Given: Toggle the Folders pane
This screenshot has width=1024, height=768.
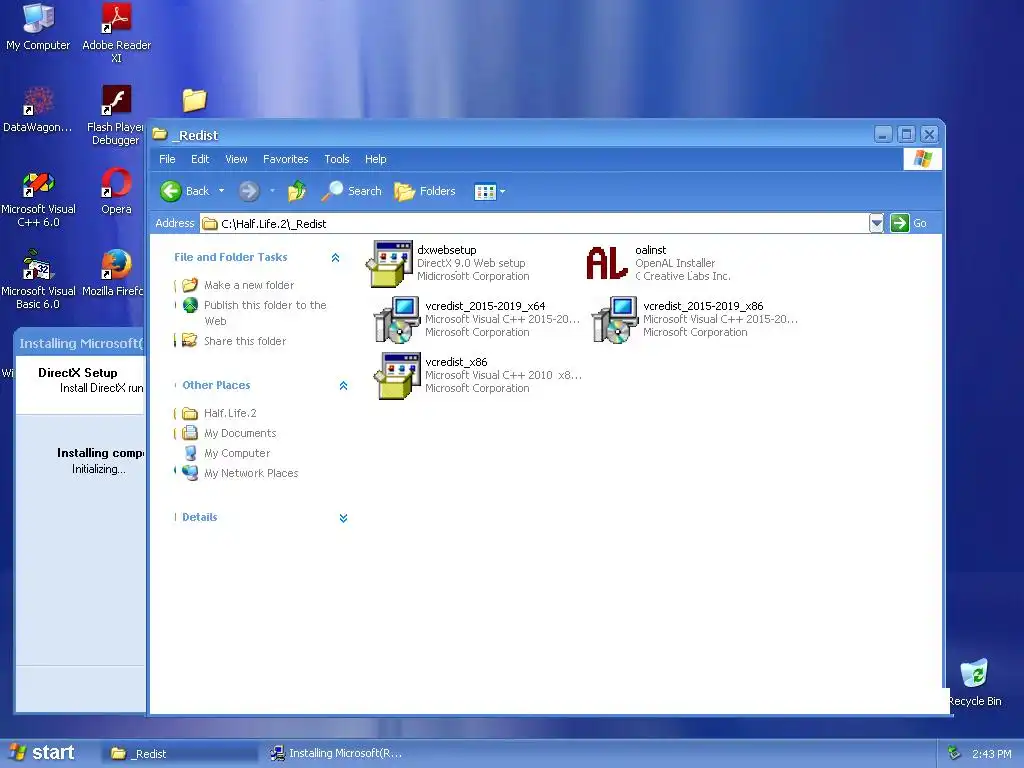Looking at the screenshot, I should (x=424, y=191).
